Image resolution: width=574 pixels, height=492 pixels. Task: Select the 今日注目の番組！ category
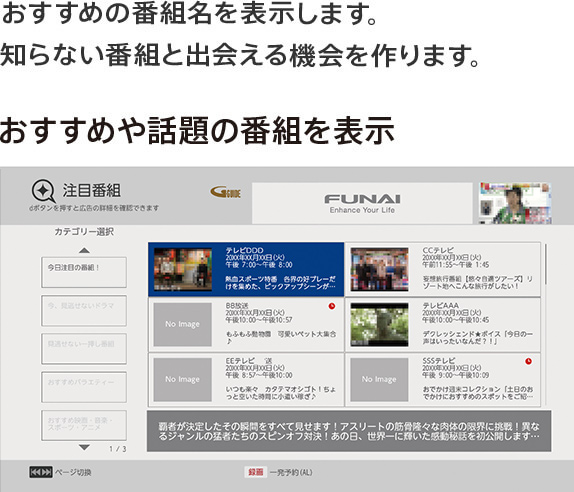[84, 272]
